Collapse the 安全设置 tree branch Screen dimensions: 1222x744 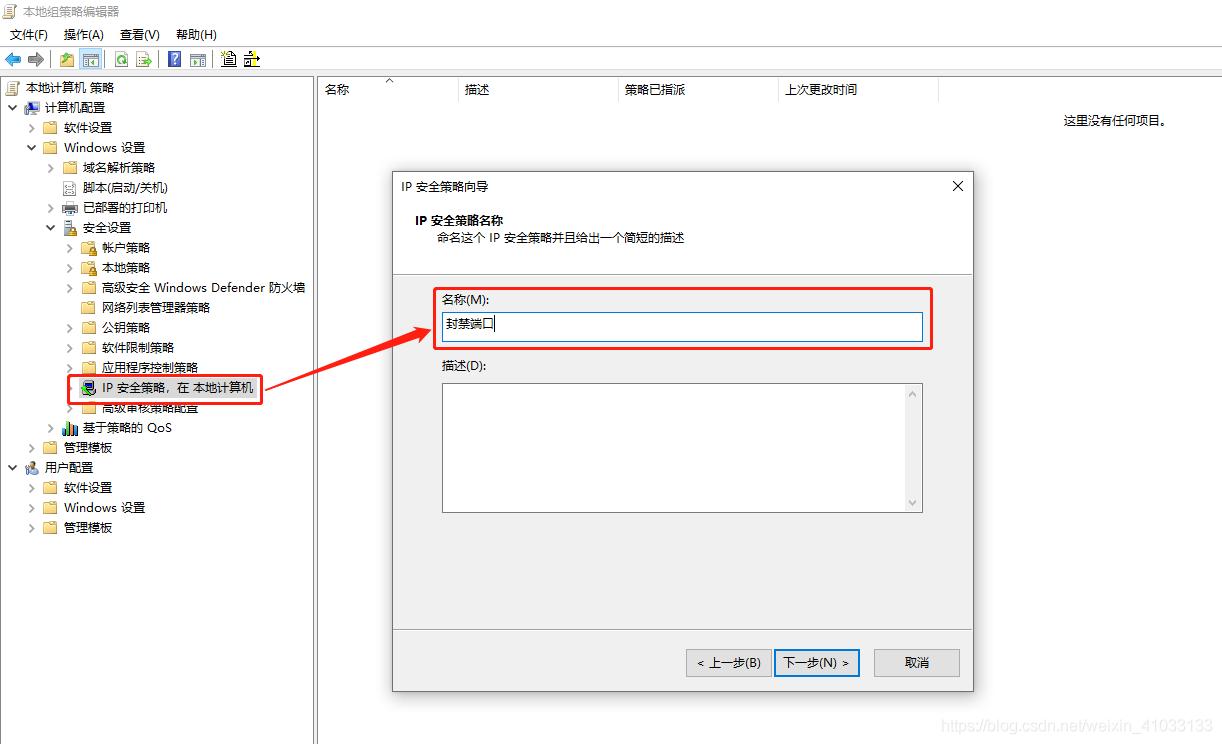pos(52,227)
